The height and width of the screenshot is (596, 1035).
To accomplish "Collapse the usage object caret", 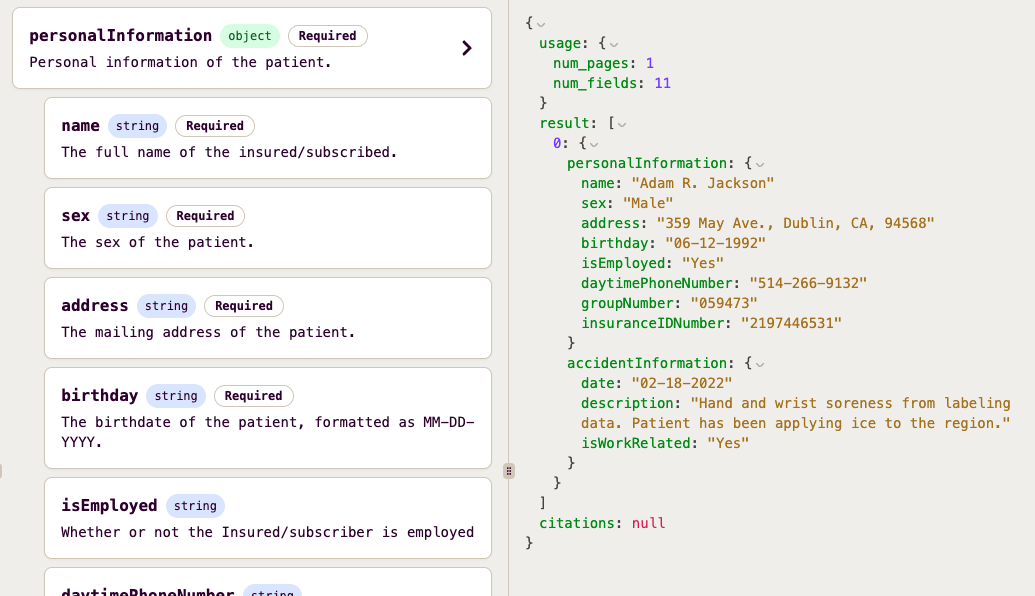I will click(x=614, y=44).
